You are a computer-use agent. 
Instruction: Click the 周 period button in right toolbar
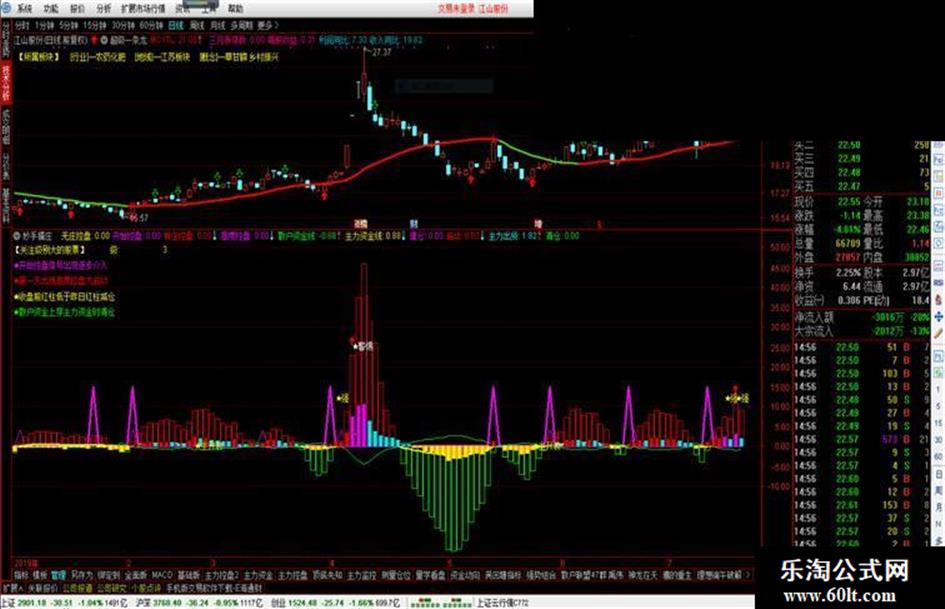(938, 490)
